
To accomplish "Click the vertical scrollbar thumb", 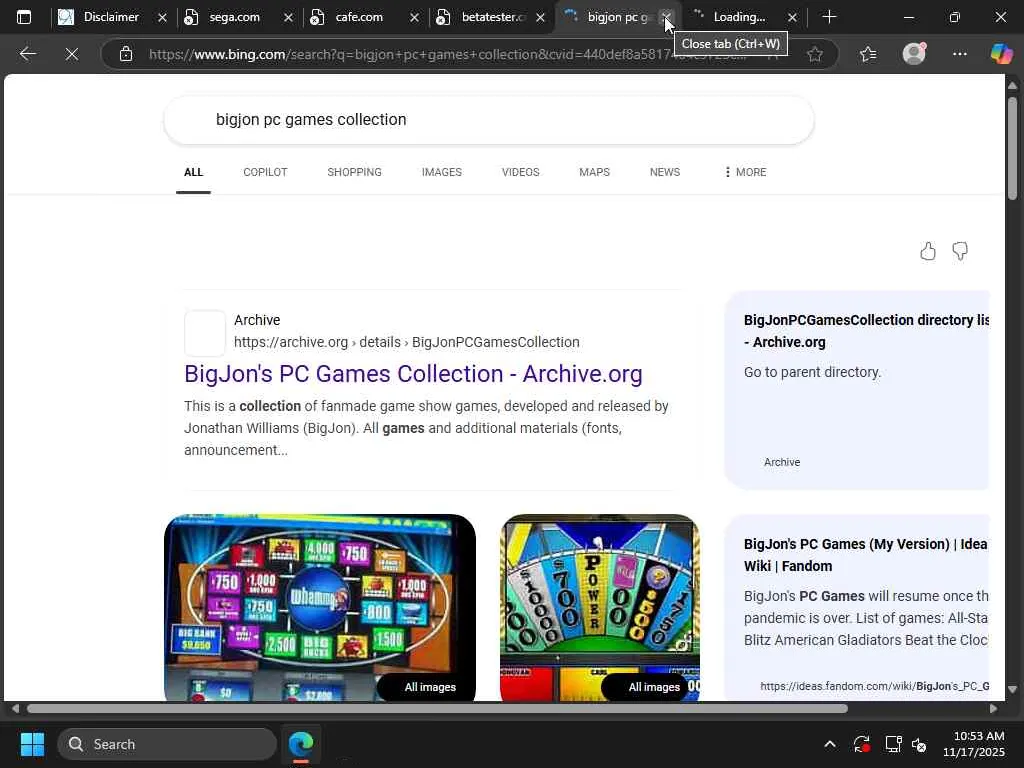I will pos(1012,149).
